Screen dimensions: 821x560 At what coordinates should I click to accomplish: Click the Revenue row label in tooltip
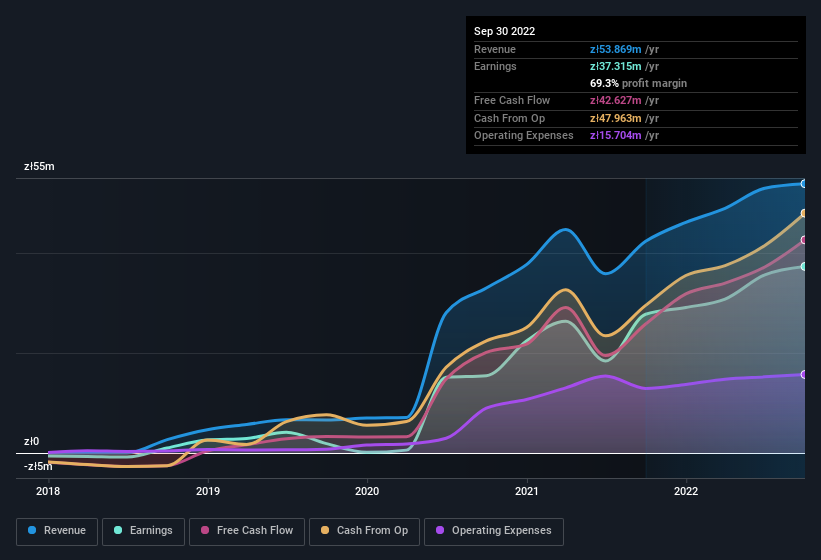click(x=495, y=49)
